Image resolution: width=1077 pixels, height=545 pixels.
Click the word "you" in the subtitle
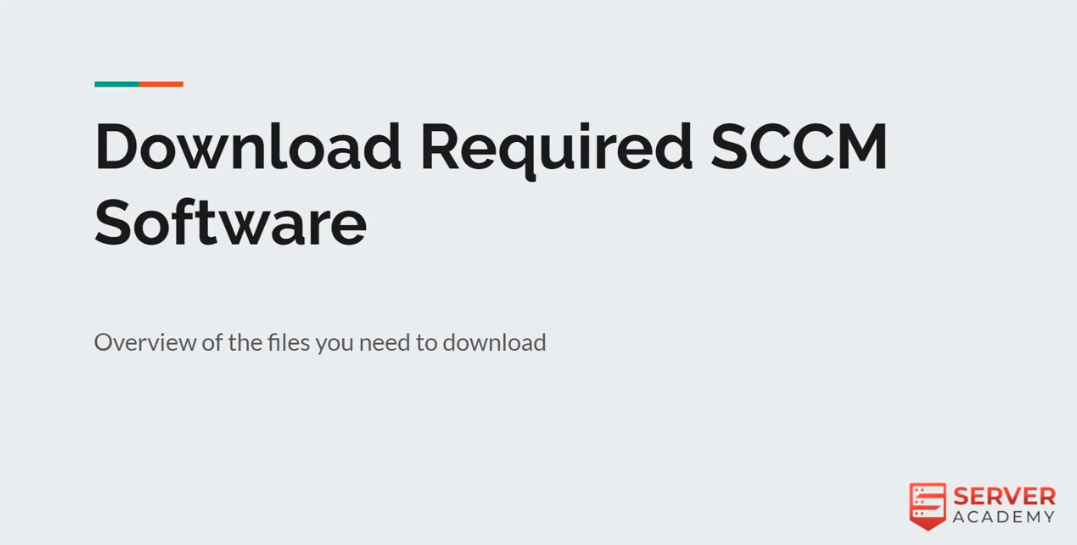point(335,344)
